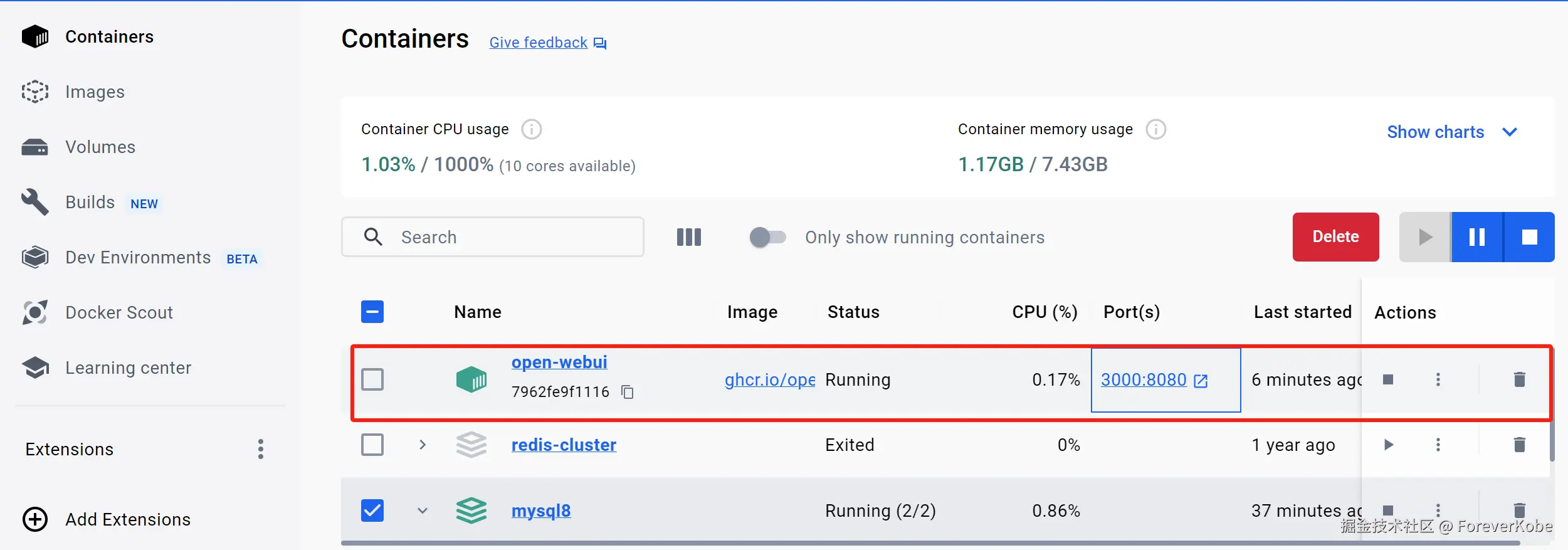Open the Volumes sidebar section
Viewport: 1568px width, 550px height.
point(100,147)
